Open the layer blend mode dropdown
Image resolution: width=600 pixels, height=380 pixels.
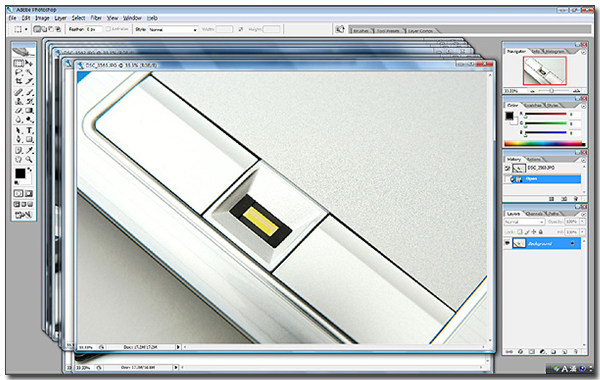tap(524, 222)
